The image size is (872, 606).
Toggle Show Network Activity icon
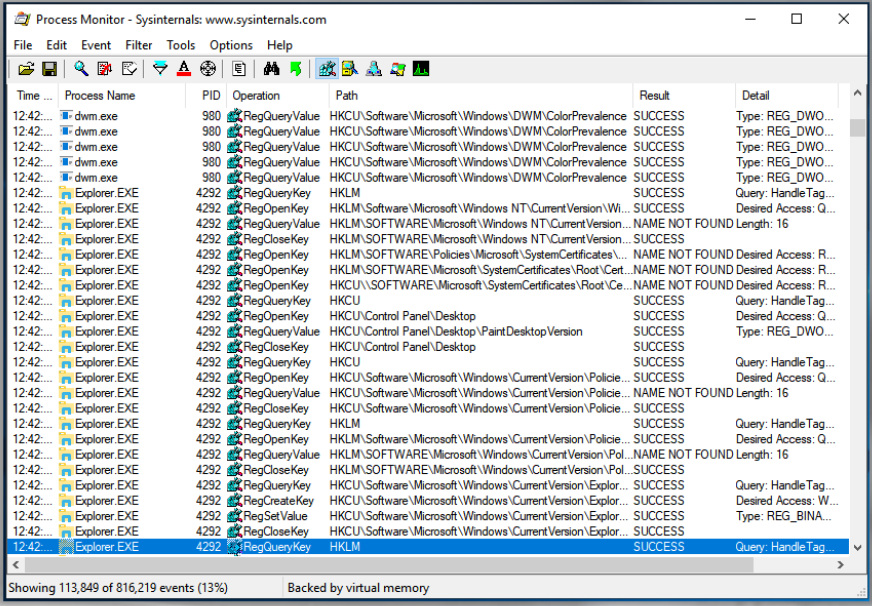(374, 69)
